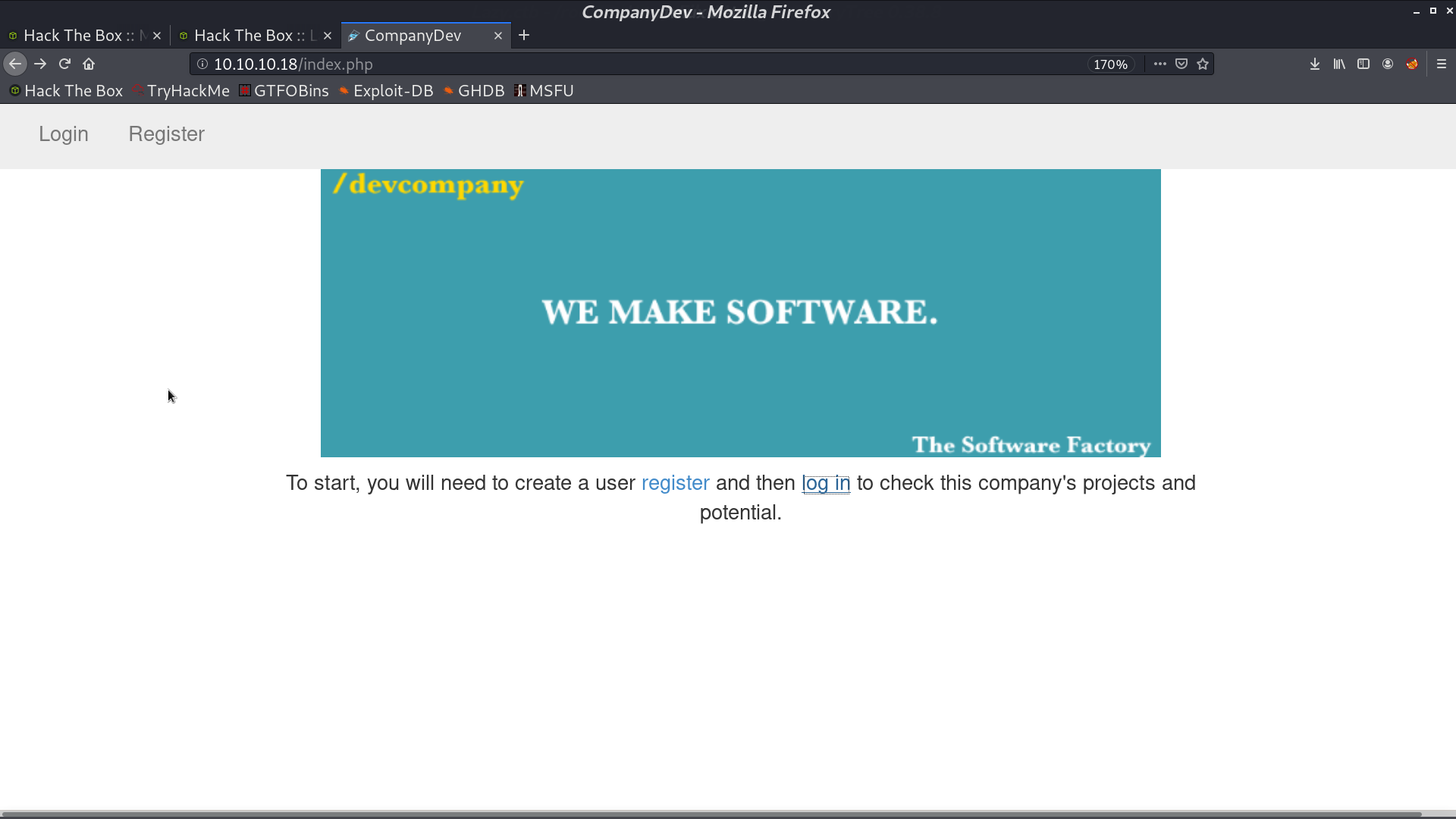Show site information for 10.10.10.18
The width and height of the screenshot is (1456, 819).
click(x=202, y=64)
